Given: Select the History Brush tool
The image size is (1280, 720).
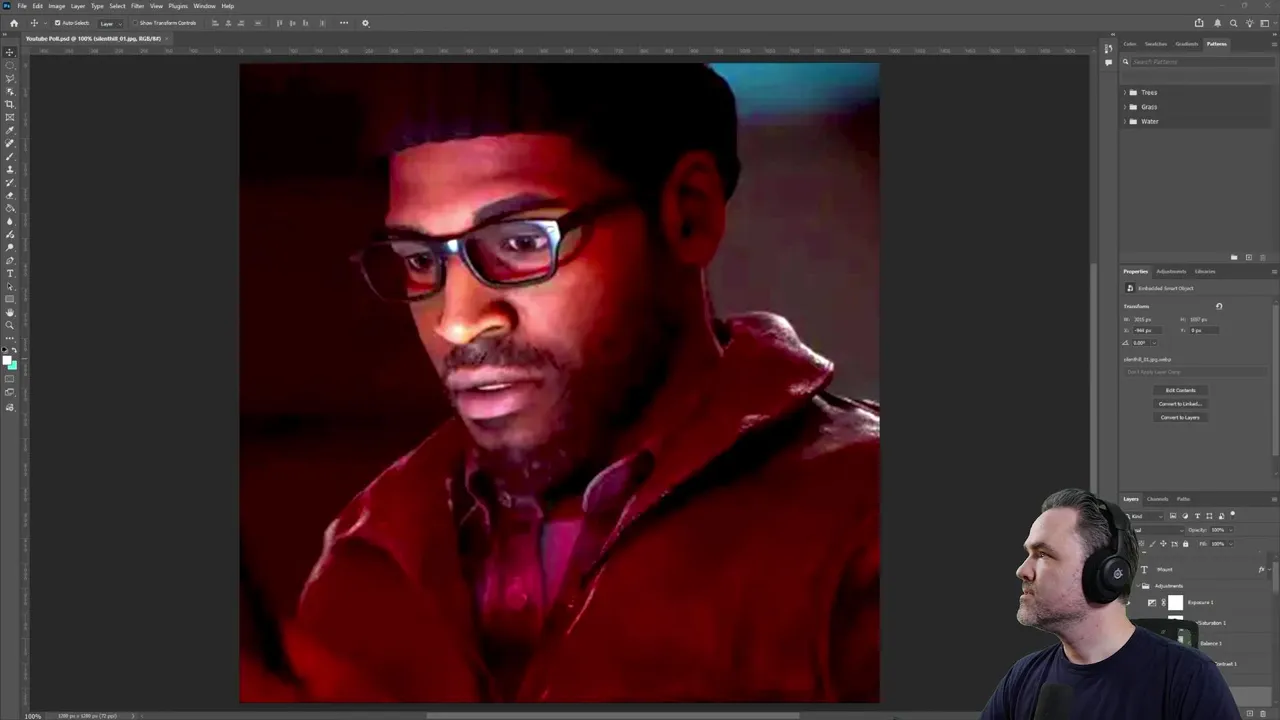Looking at the screenshot, I should [10, 182].
